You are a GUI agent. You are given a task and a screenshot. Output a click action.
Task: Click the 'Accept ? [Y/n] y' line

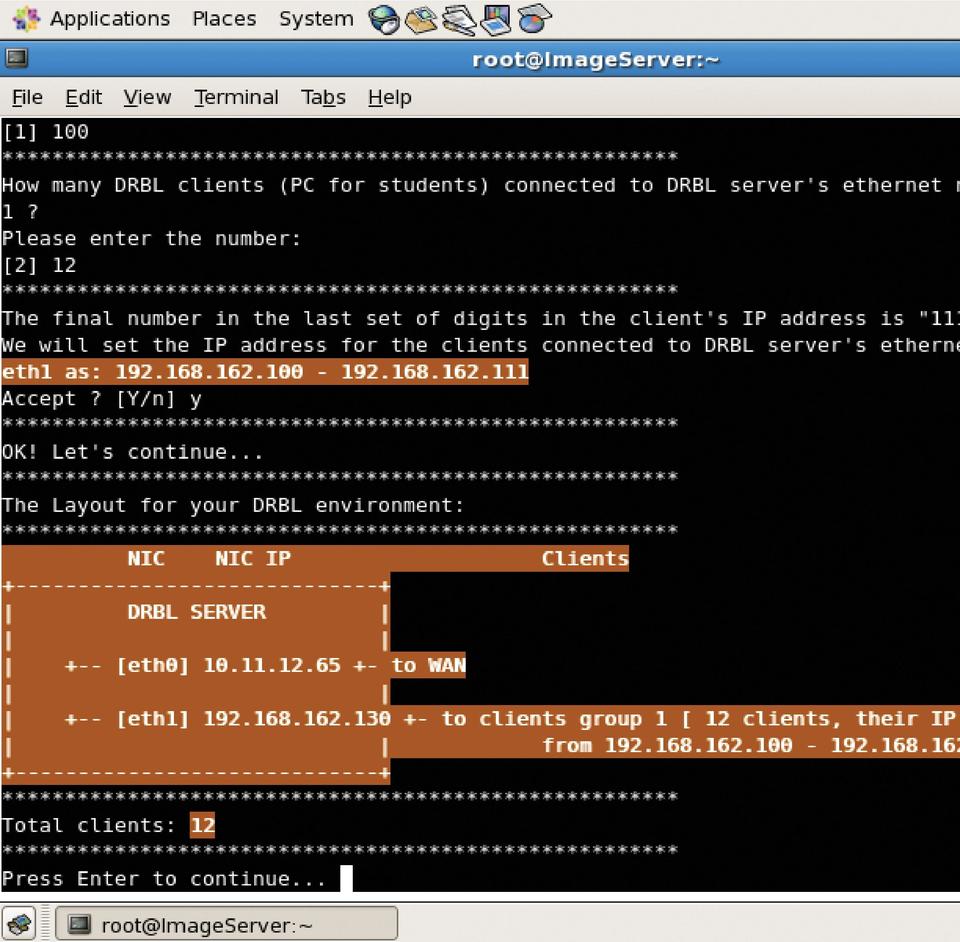point(102,398)
